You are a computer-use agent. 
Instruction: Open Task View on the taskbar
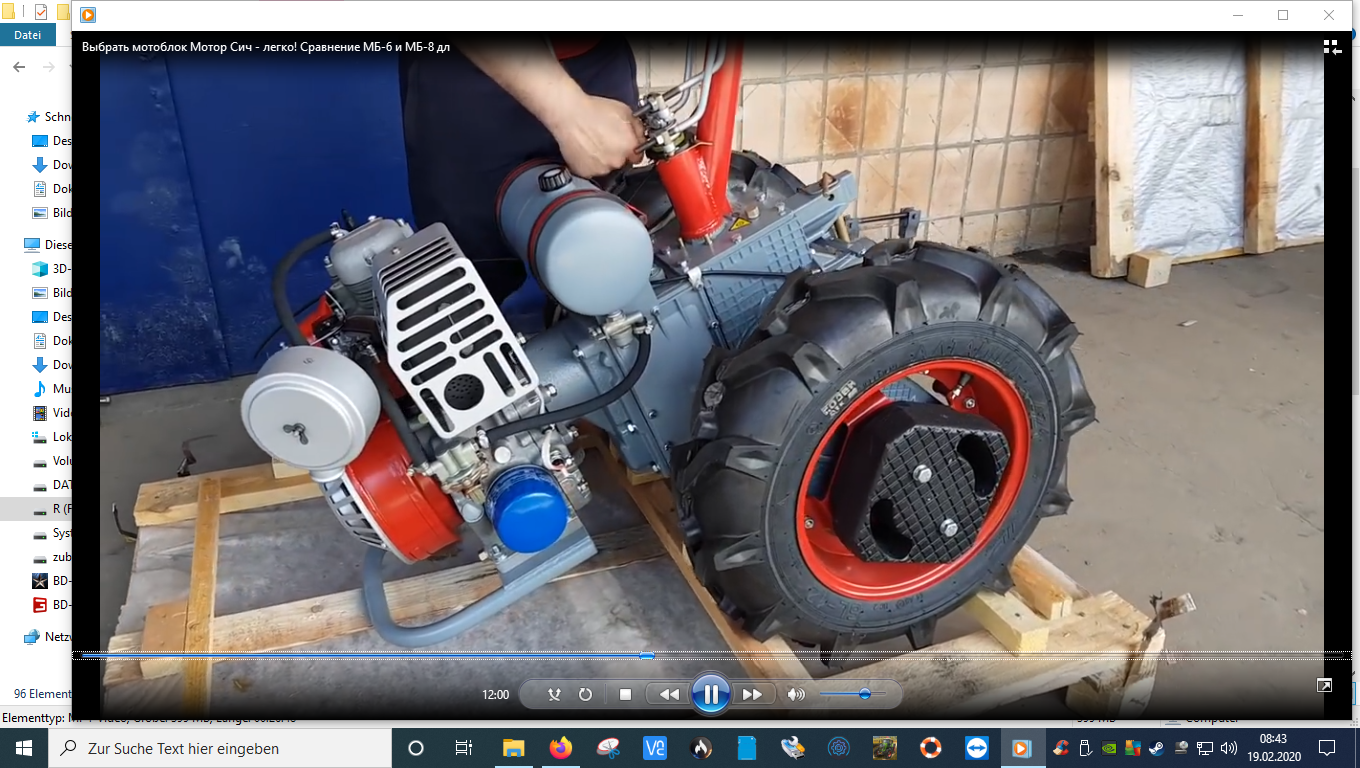click(x=463, y=748)
